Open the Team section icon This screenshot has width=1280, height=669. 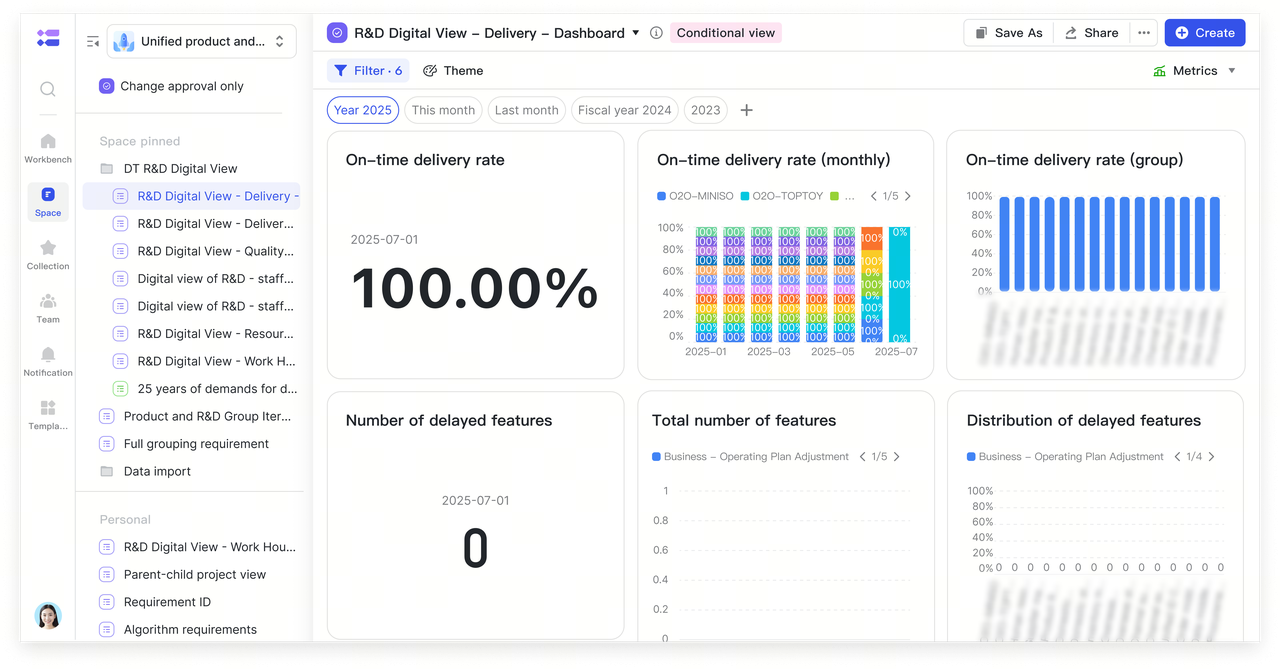[x=48, y=308]
